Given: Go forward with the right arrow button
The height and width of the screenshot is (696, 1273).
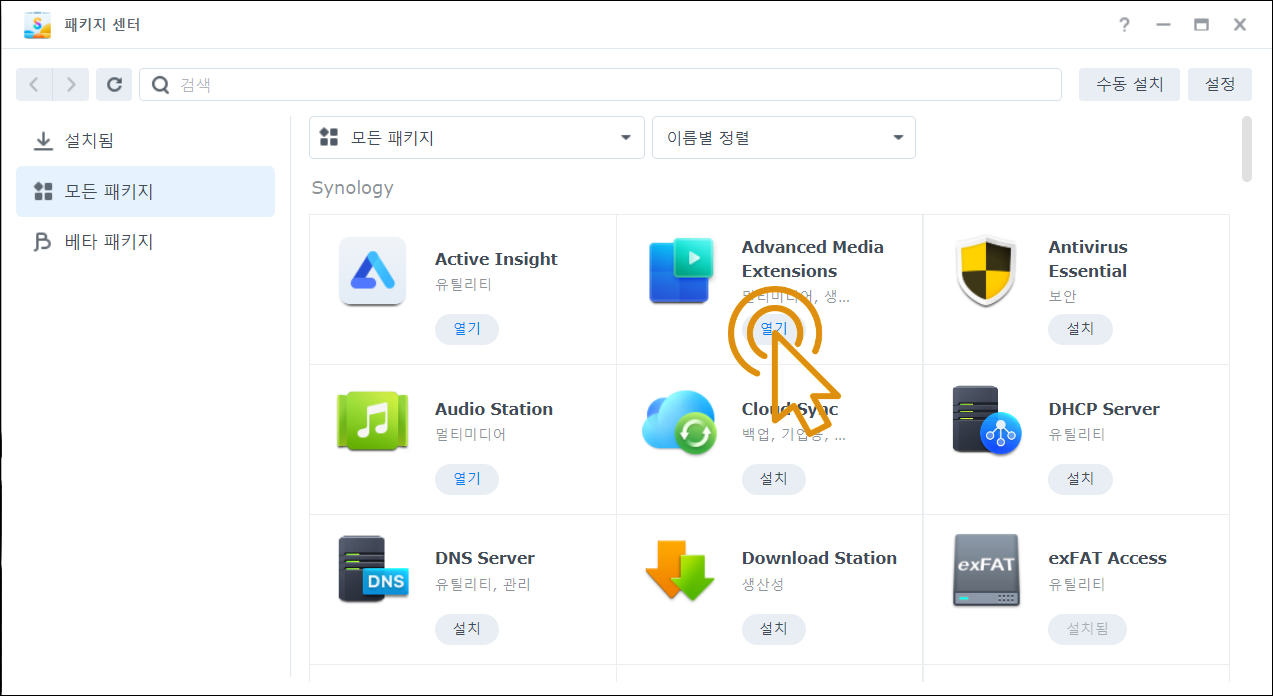Looking at the screenshot, I should point(71,85).
